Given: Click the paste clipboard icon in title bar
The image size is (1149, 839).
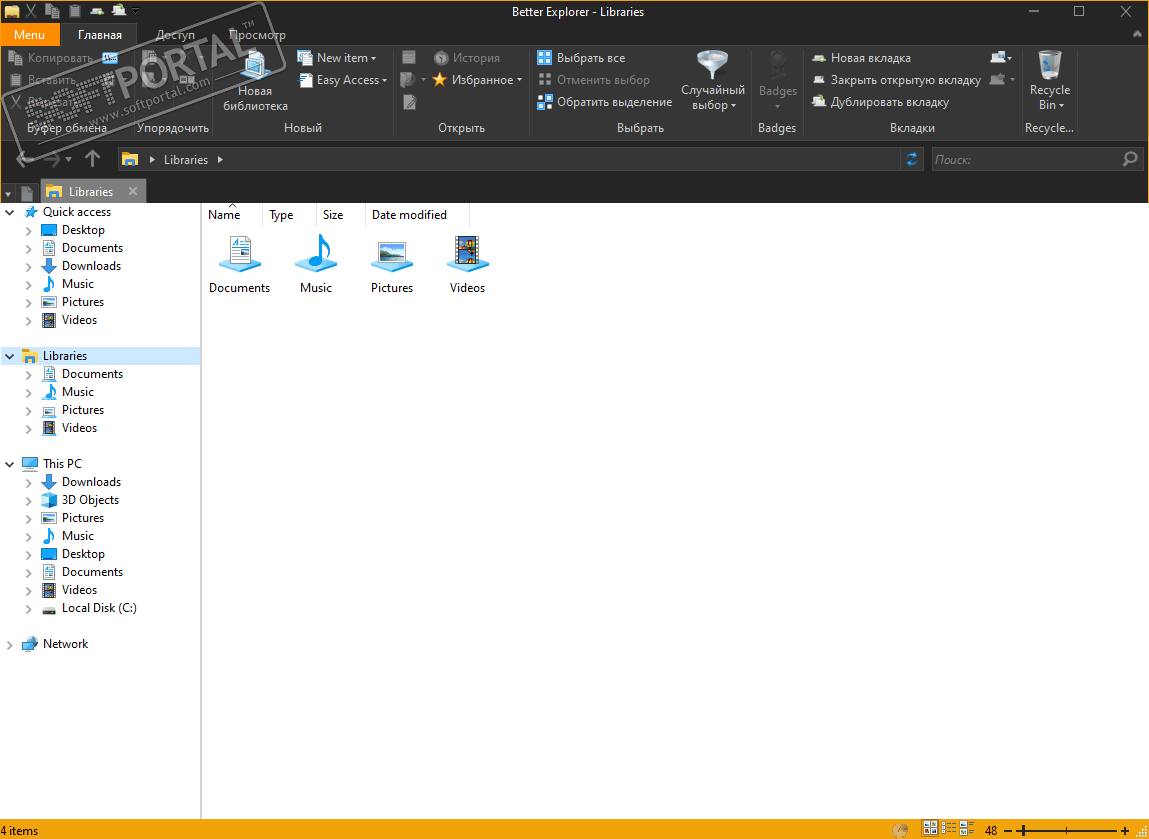Looking at the screenshot, I should [x=75, y=10].
